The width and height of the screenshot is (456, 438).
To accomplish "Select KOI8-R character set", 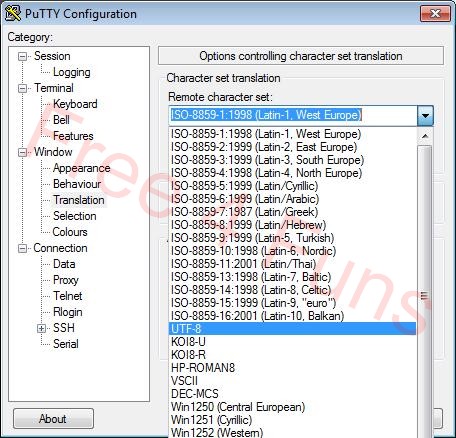I will tap(293, 355).
